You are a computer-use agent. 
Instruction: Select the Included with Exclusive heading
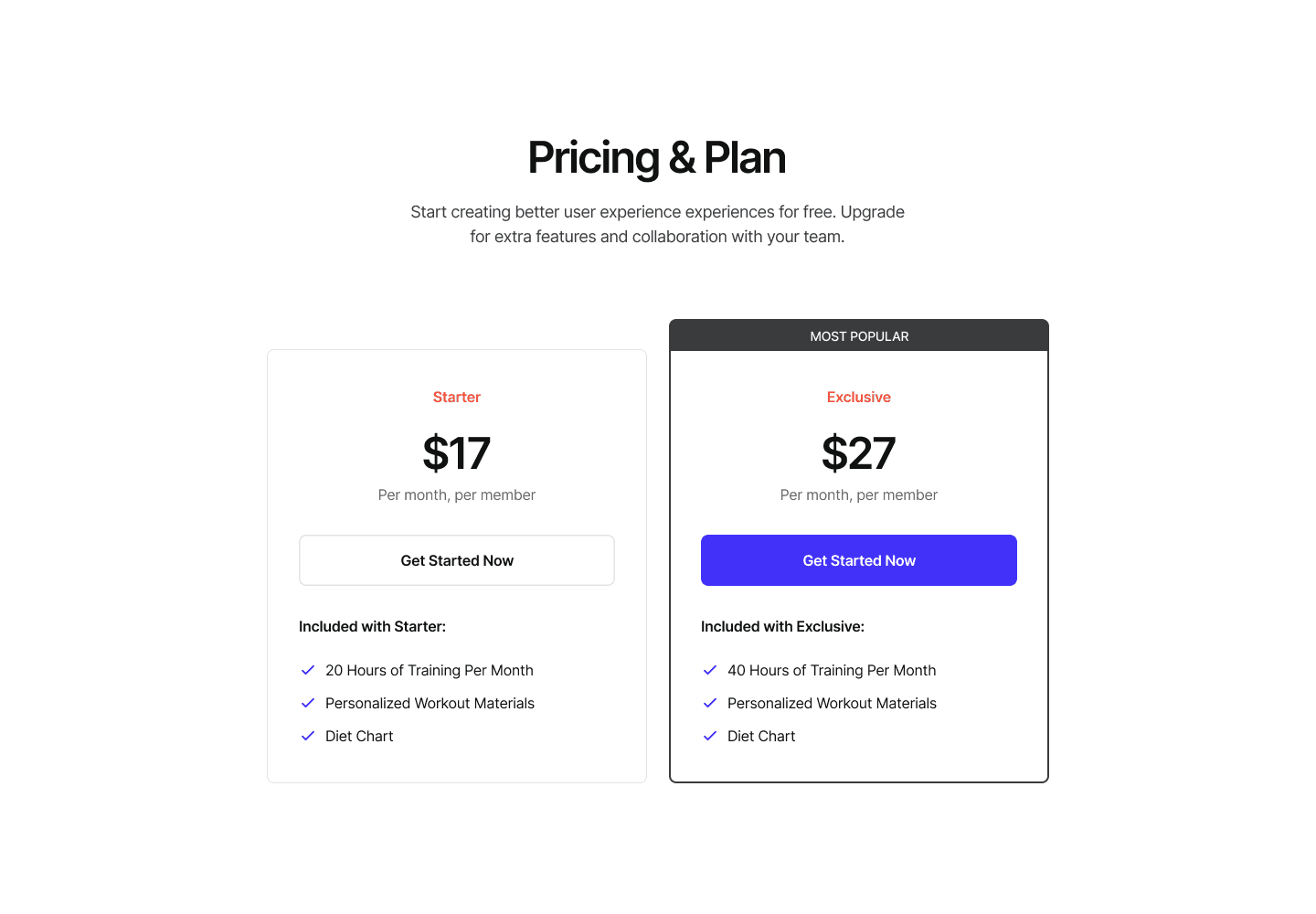782,626
